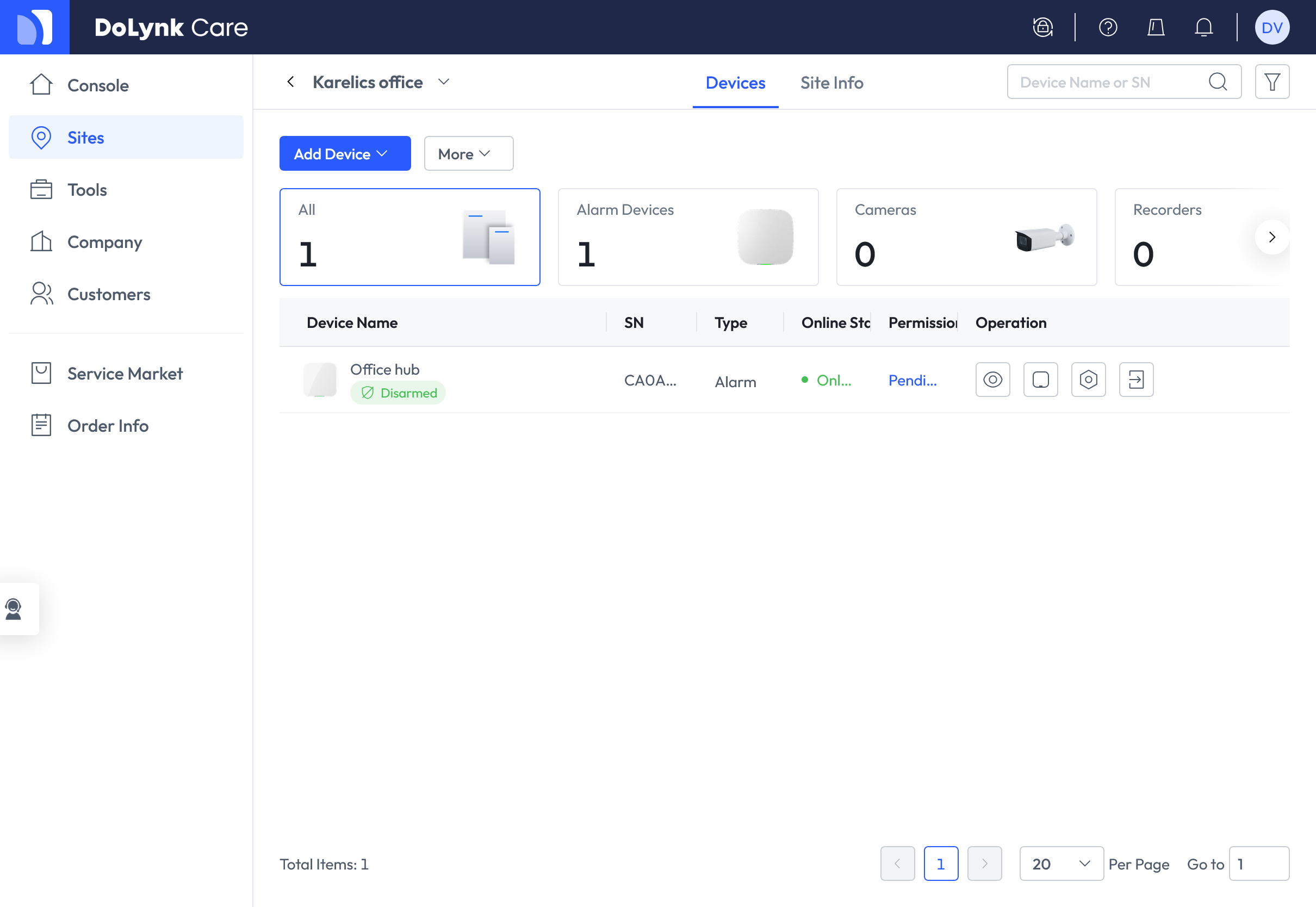Screen dimensions: 1316x907
Task: Click the Onl... online status cell
Action: point(827,380)
